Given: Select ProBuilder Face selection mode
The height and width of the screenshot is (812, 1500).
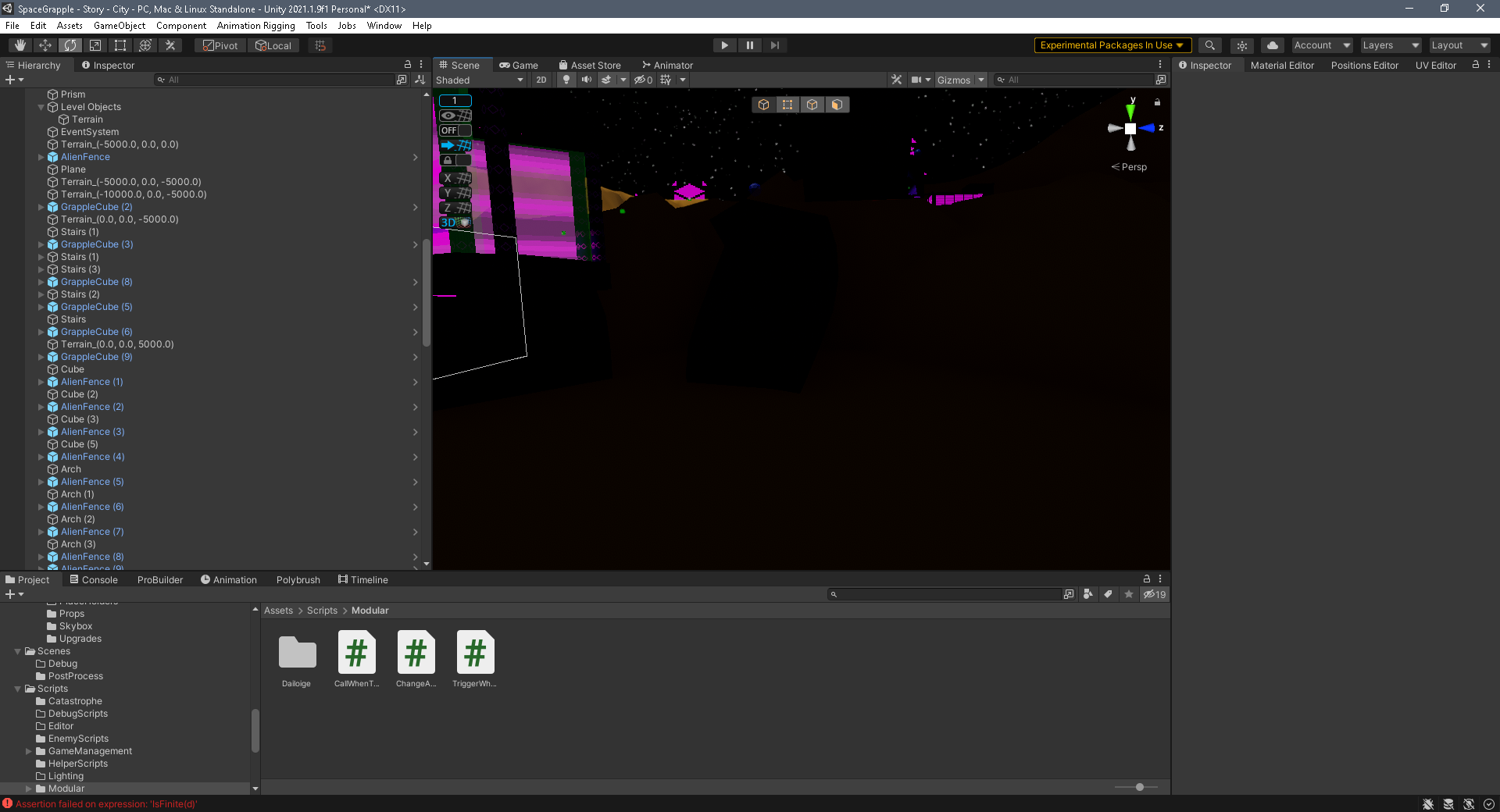Looking at the screenshot, I should click(837, 105).
